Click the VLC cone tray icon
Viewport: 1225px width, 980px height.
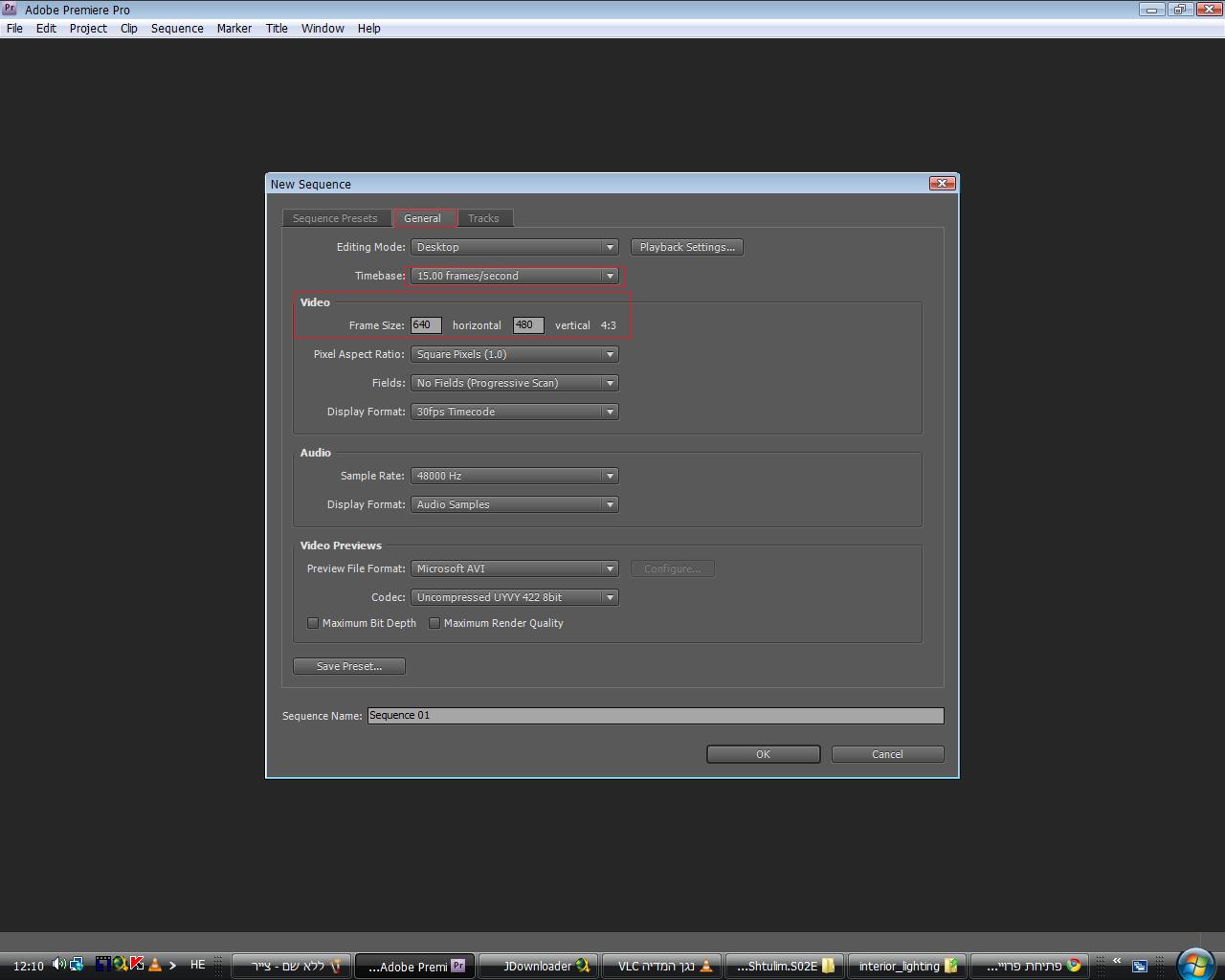(x=155, y=965)
